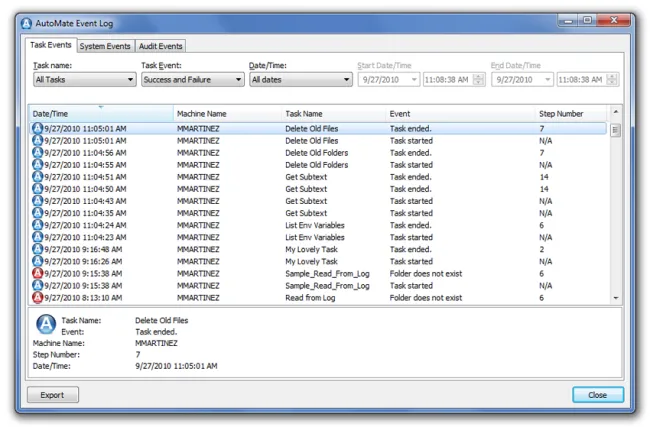The height and width of the screenshot is (427, 650).
Task: Click the red failure icon of Sample_Read_From_Log
Action: click(x=37, y=273)
